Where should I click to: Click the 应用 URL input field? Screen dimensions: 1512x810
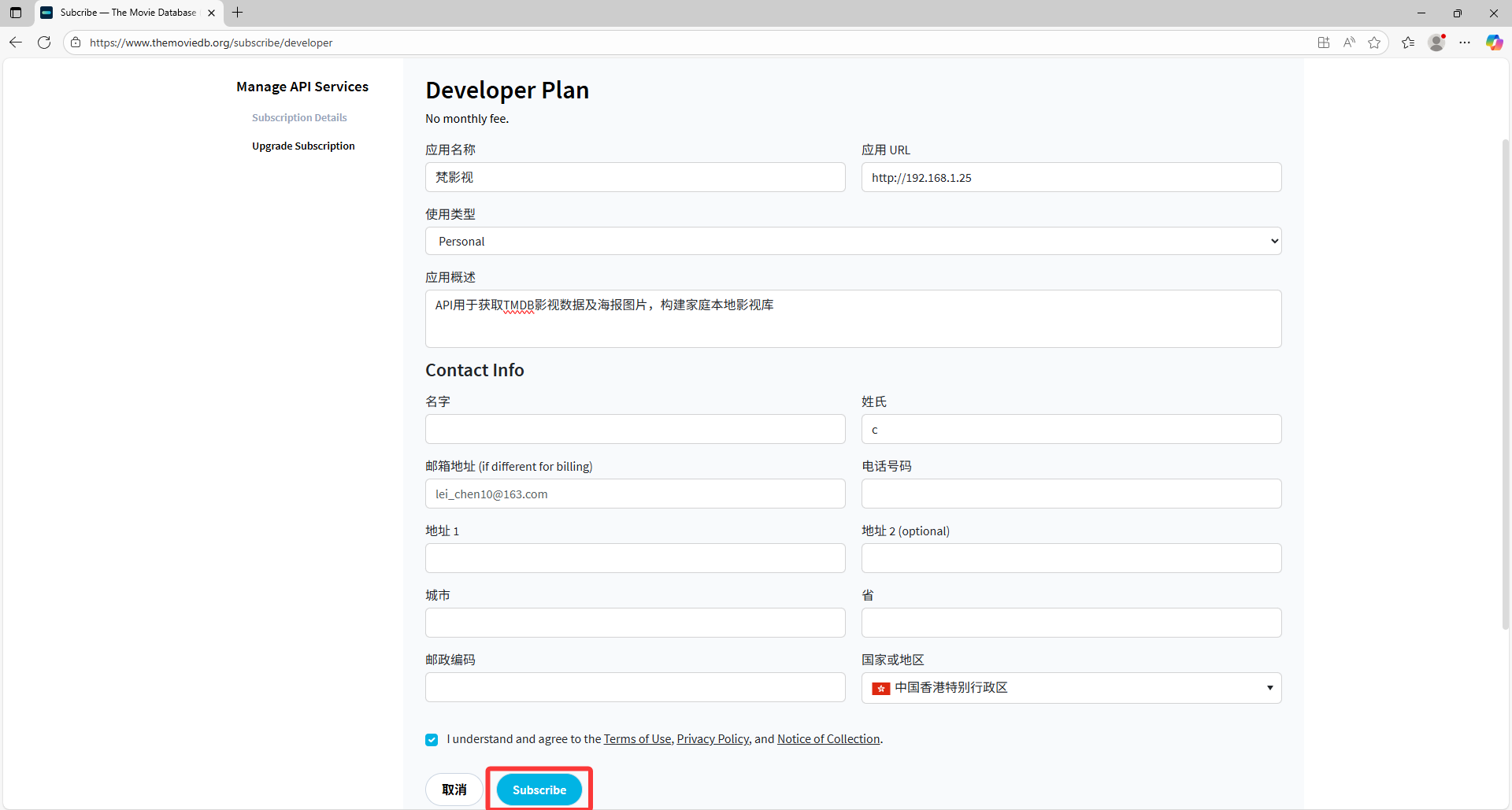coord(1072,177)
